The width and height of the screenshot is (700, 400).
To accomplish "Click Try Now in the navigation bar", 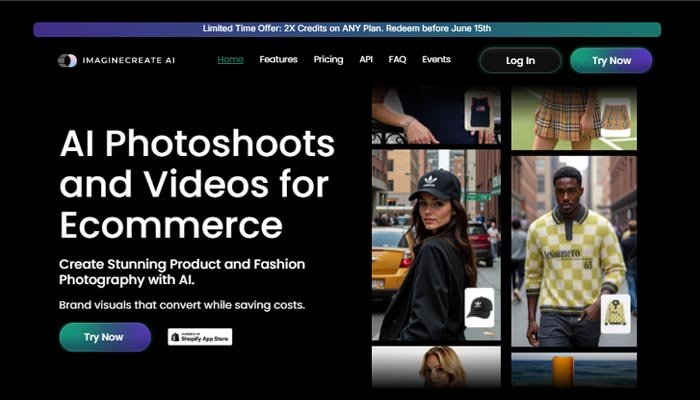I will click(x=611, y=61).
